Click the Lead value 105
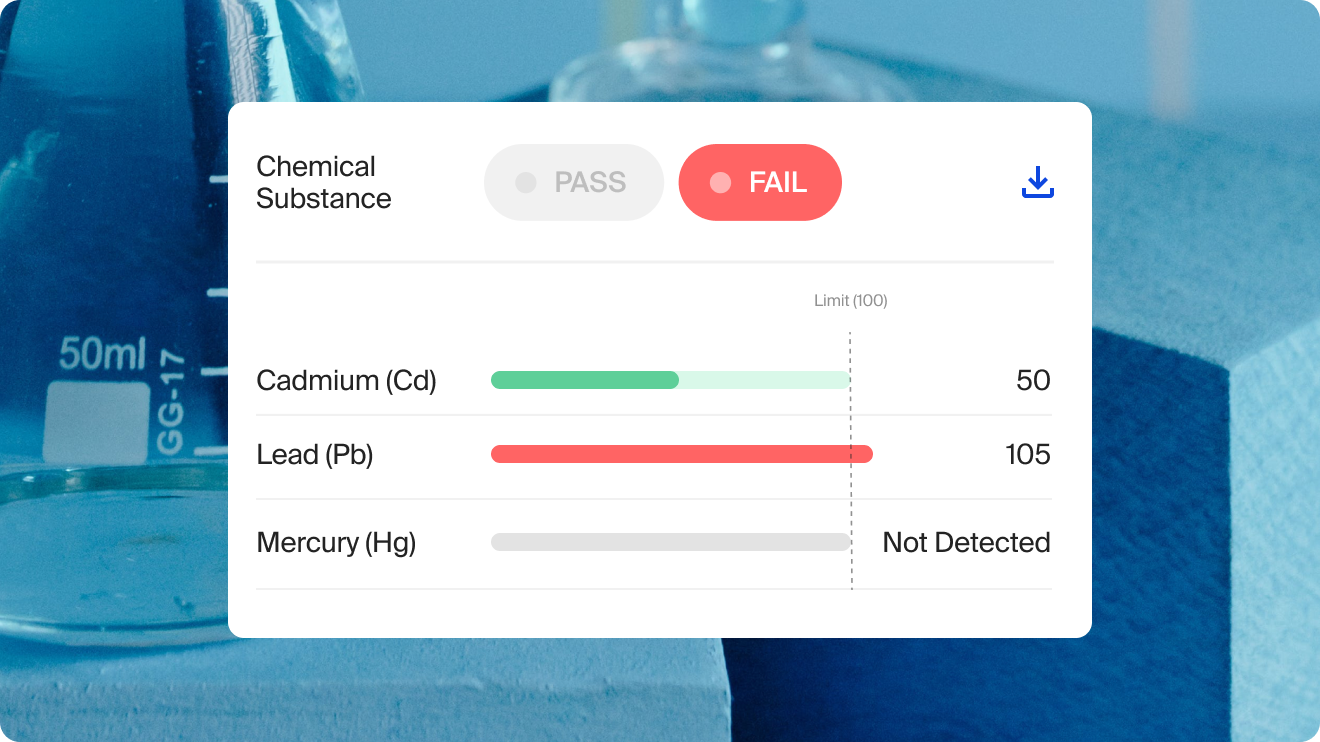 1027,455
